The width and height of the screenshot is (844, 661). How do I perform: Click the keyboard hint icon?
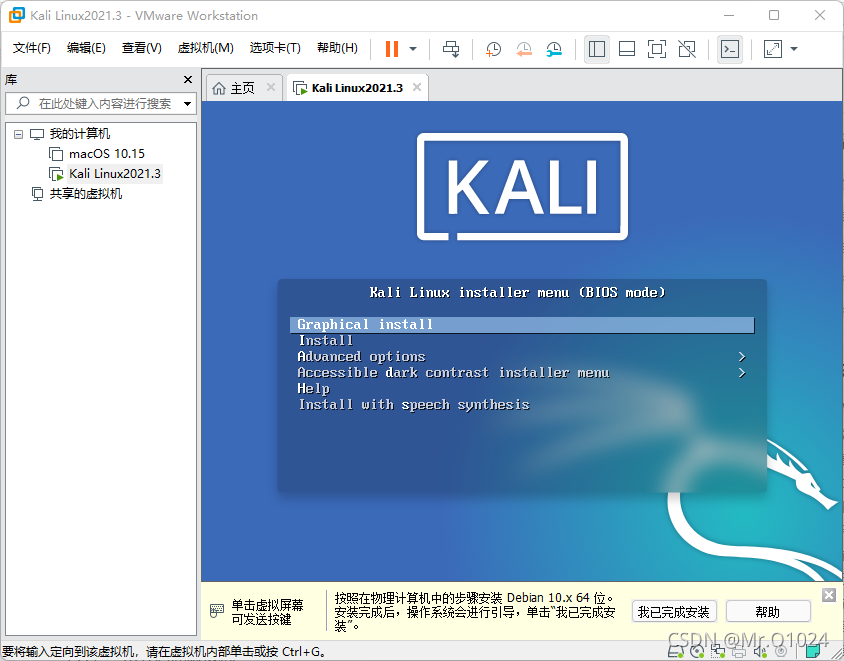(x=216, y=611)
